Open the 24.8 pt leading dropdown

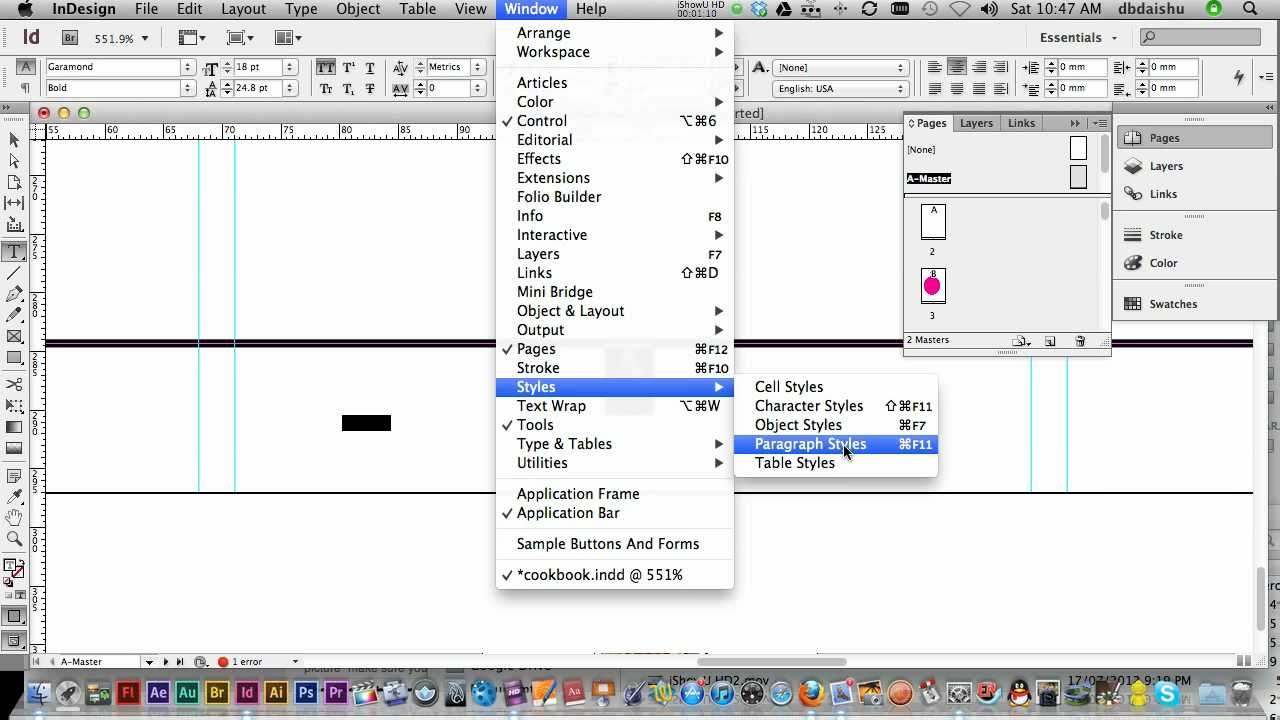(x=289, y=88)
